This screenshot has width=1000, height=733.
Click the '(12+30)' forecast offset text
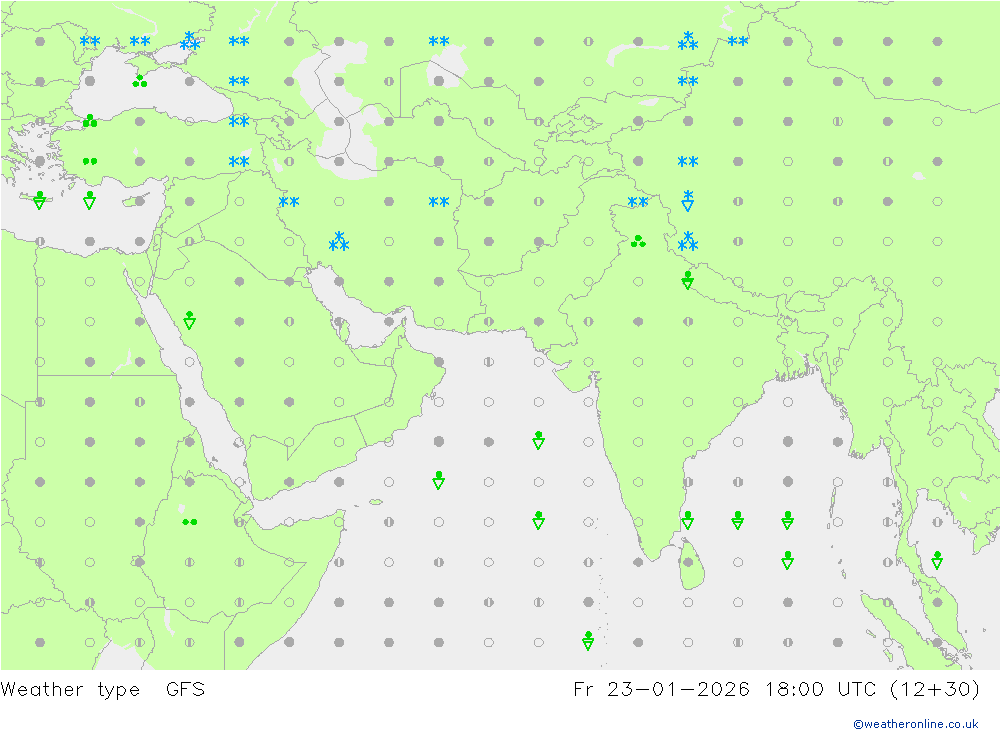(935, 690)
